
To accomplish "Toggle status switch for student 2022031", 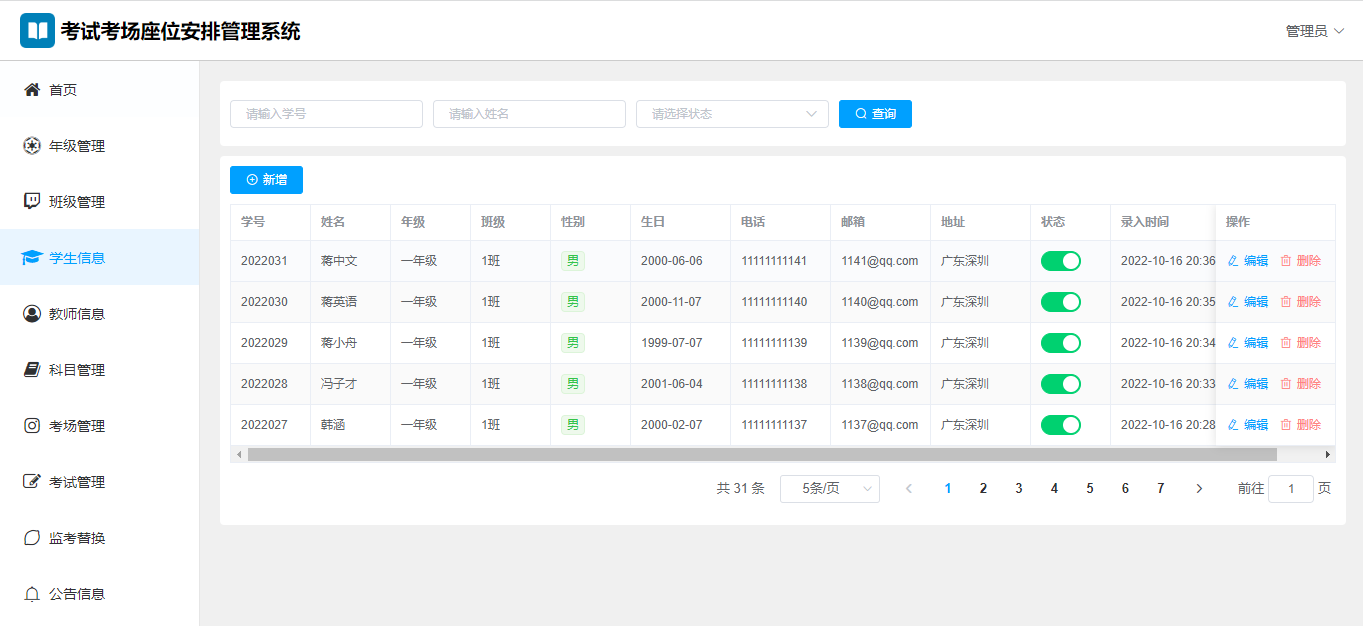I will tap(1061, 261).
